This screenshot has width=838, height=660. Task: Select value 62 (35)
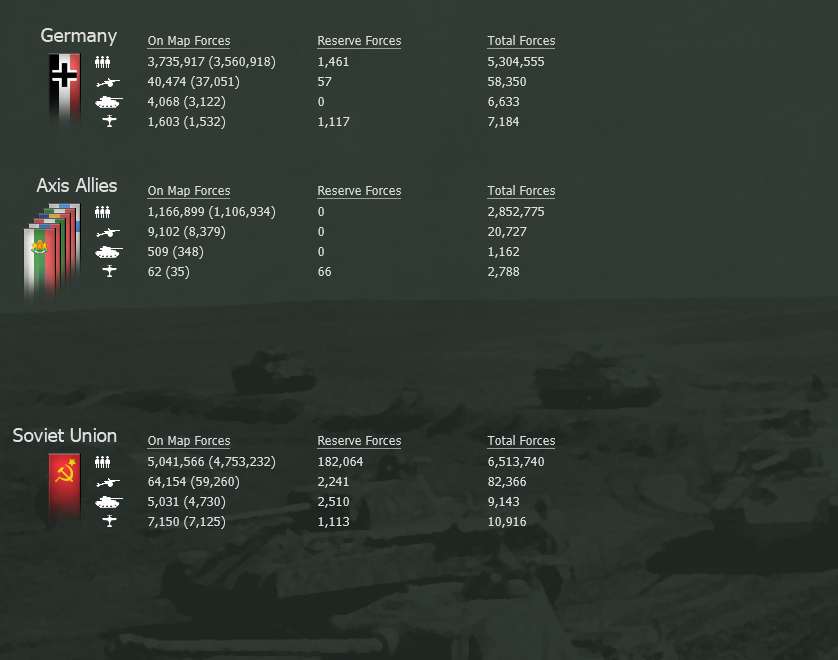tap(168, 272)
